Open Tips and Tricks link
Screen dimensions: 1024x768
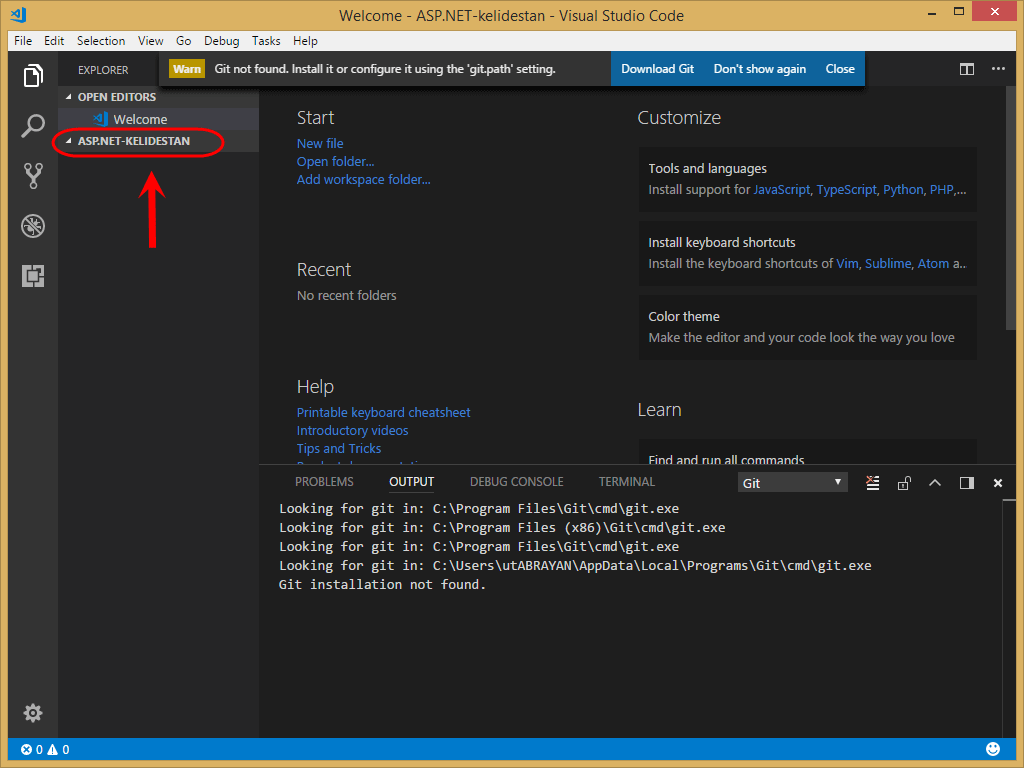pos(339,449)
